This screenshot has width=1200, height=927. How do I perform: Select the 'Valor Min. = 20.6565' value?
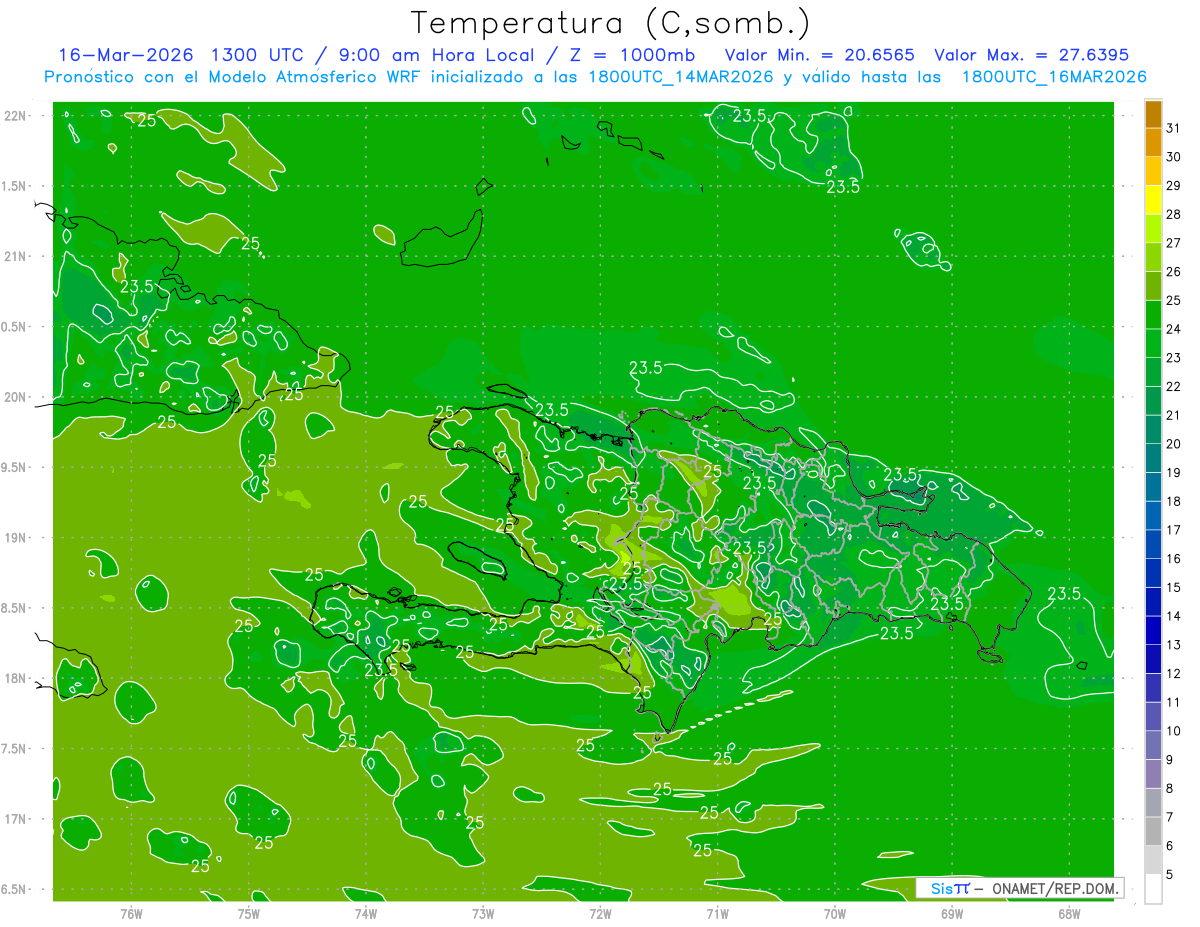(x=820, y=55)
